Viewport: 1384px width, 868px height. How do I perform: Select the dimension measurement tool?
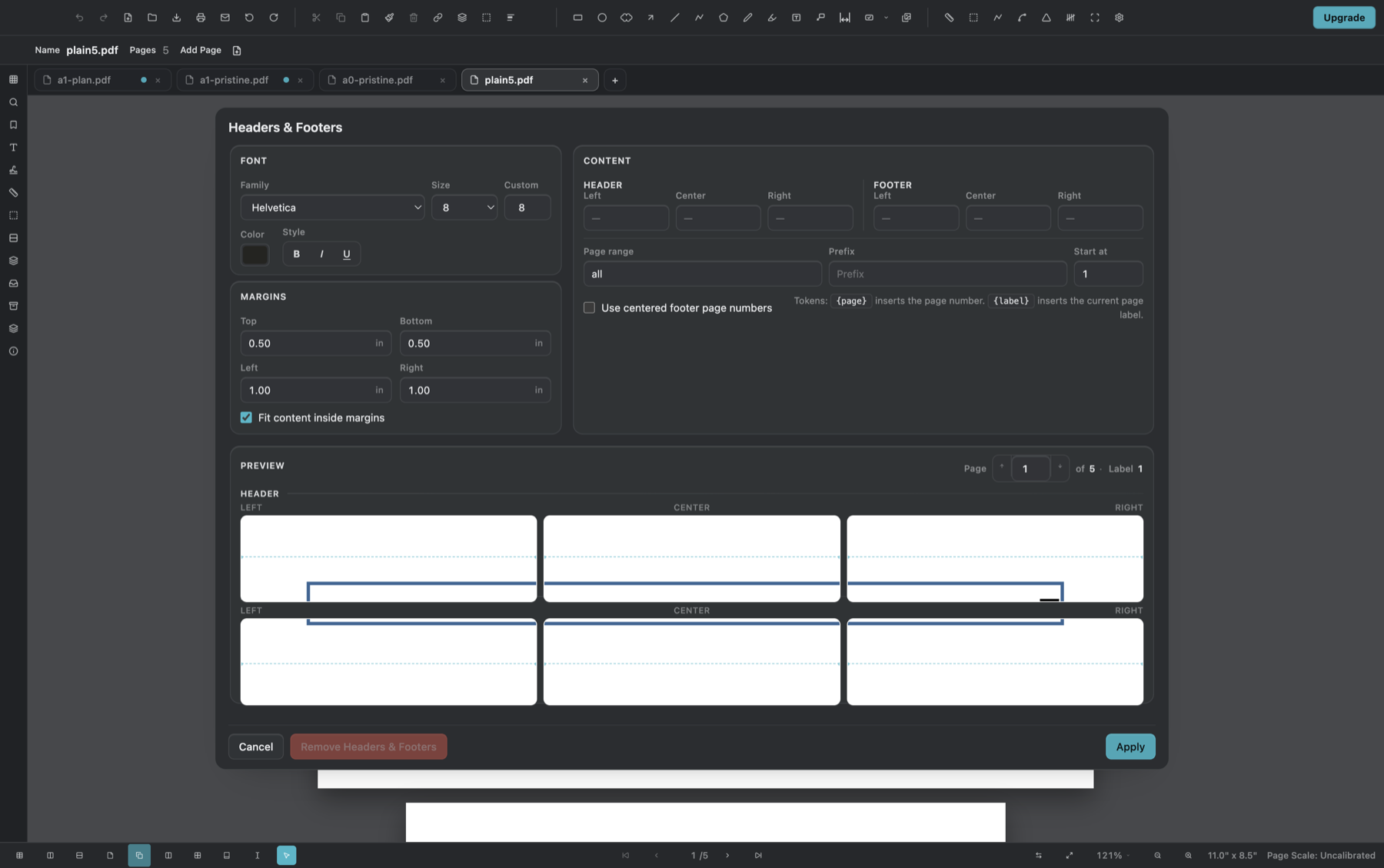tap(845, 18)
